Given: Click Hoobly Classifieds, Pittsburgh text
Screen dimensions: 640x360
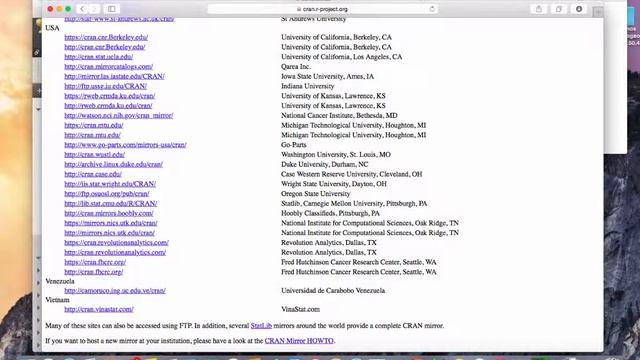Looking at the screenshot, I should tap(330, 213).
